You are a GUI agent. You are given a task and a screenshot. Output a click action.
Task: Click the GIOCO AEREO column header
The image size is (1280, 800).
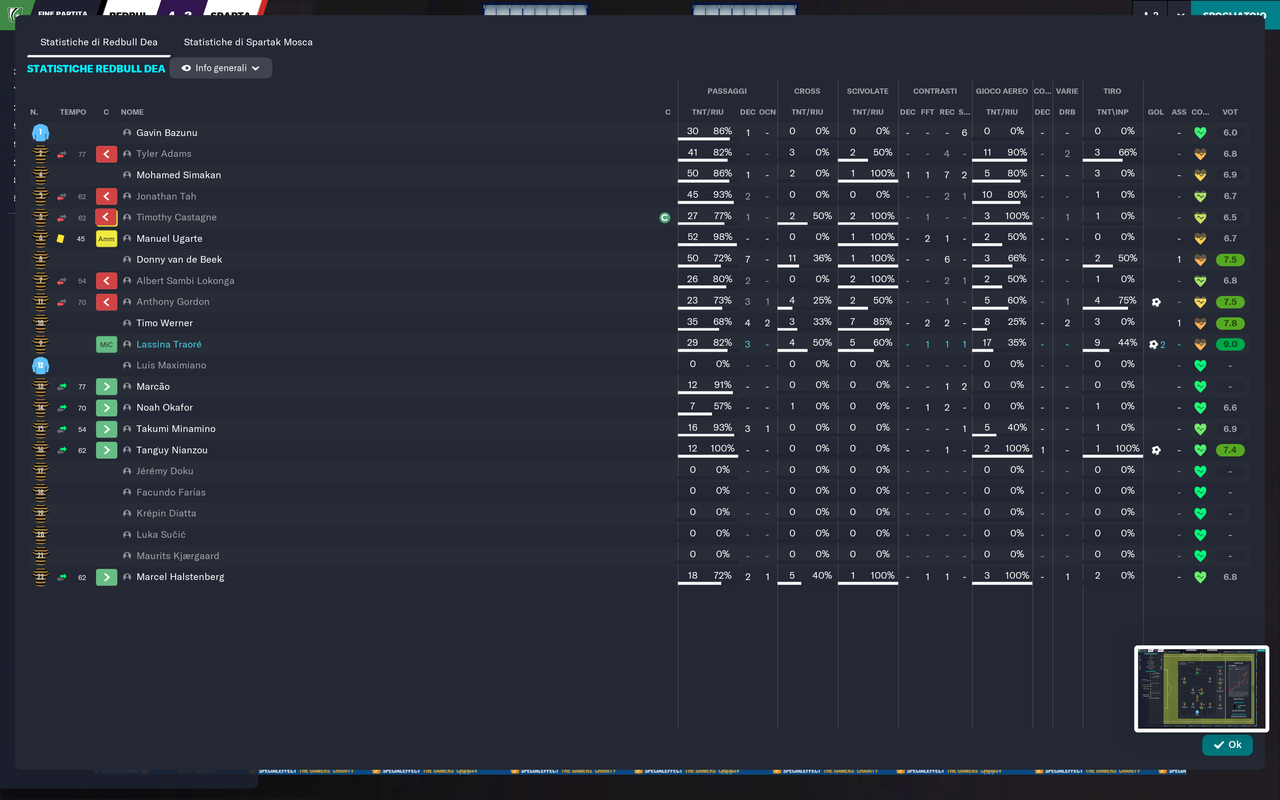click(1002, 91)
